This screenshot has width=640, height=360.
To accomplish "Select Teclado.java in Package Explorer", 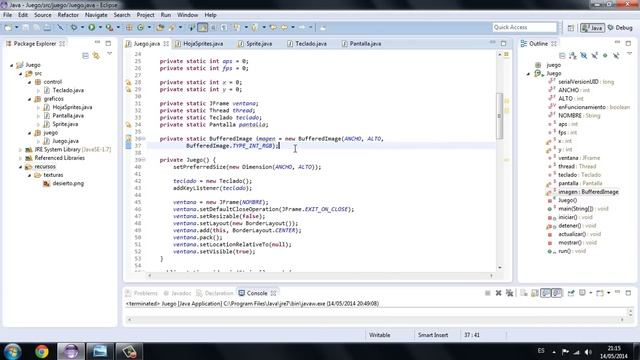I will [68, 90].
